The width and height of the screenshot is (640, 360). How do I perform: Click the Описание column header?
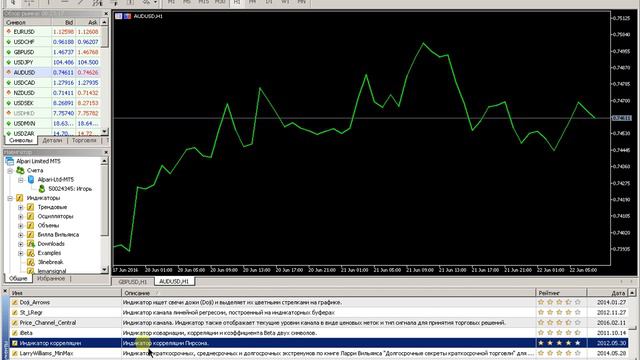click(329, 293)
